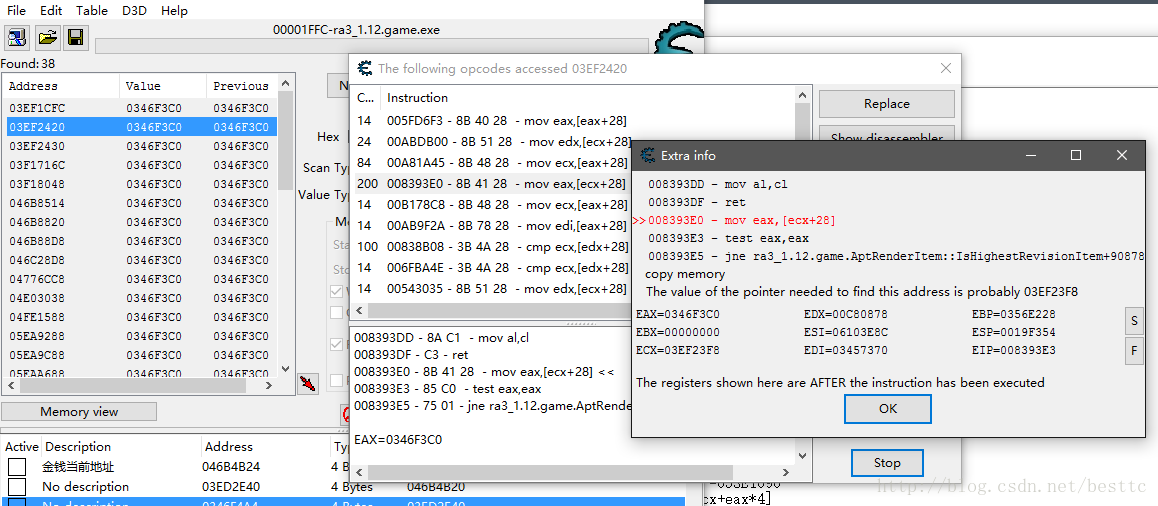The width and height of the screenshot is (1158, 506).
Task: Click the Description column header in address list
Action: tap(121, 446)
